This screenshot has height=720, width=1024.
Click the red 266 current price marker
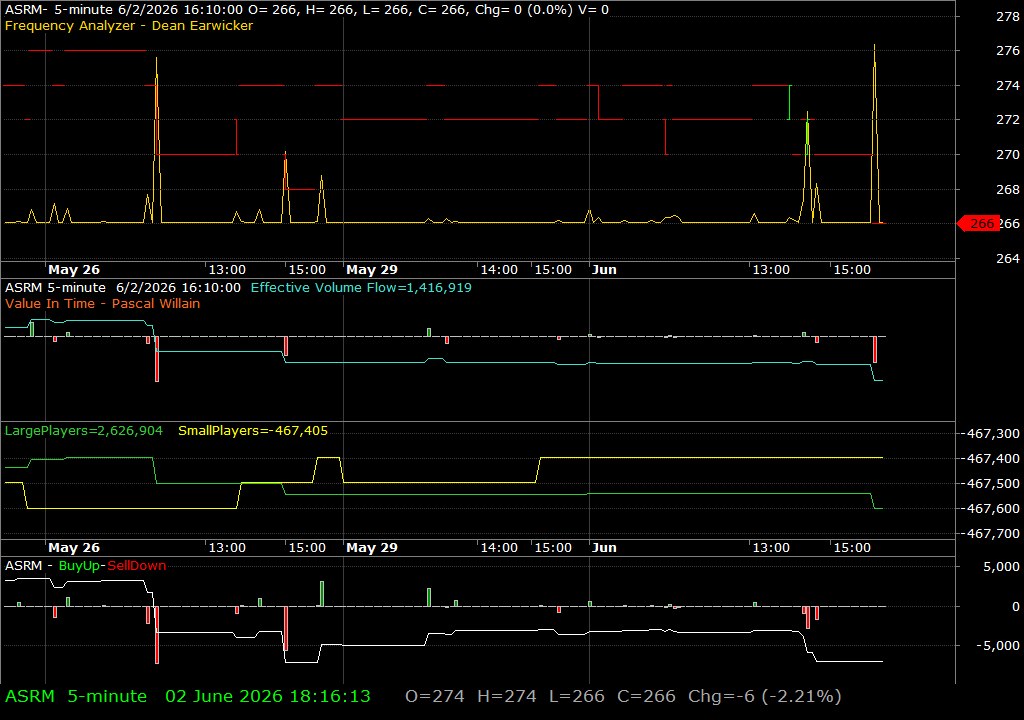click(x=978, y=223)
